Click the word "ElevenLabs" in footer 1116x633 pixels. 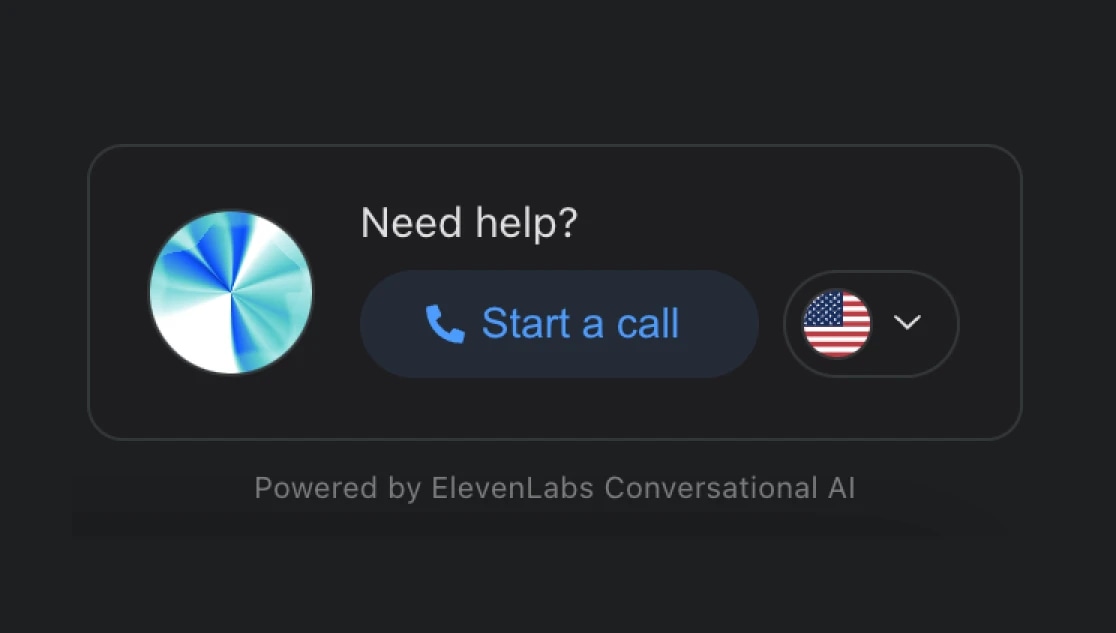coord(512,488)
